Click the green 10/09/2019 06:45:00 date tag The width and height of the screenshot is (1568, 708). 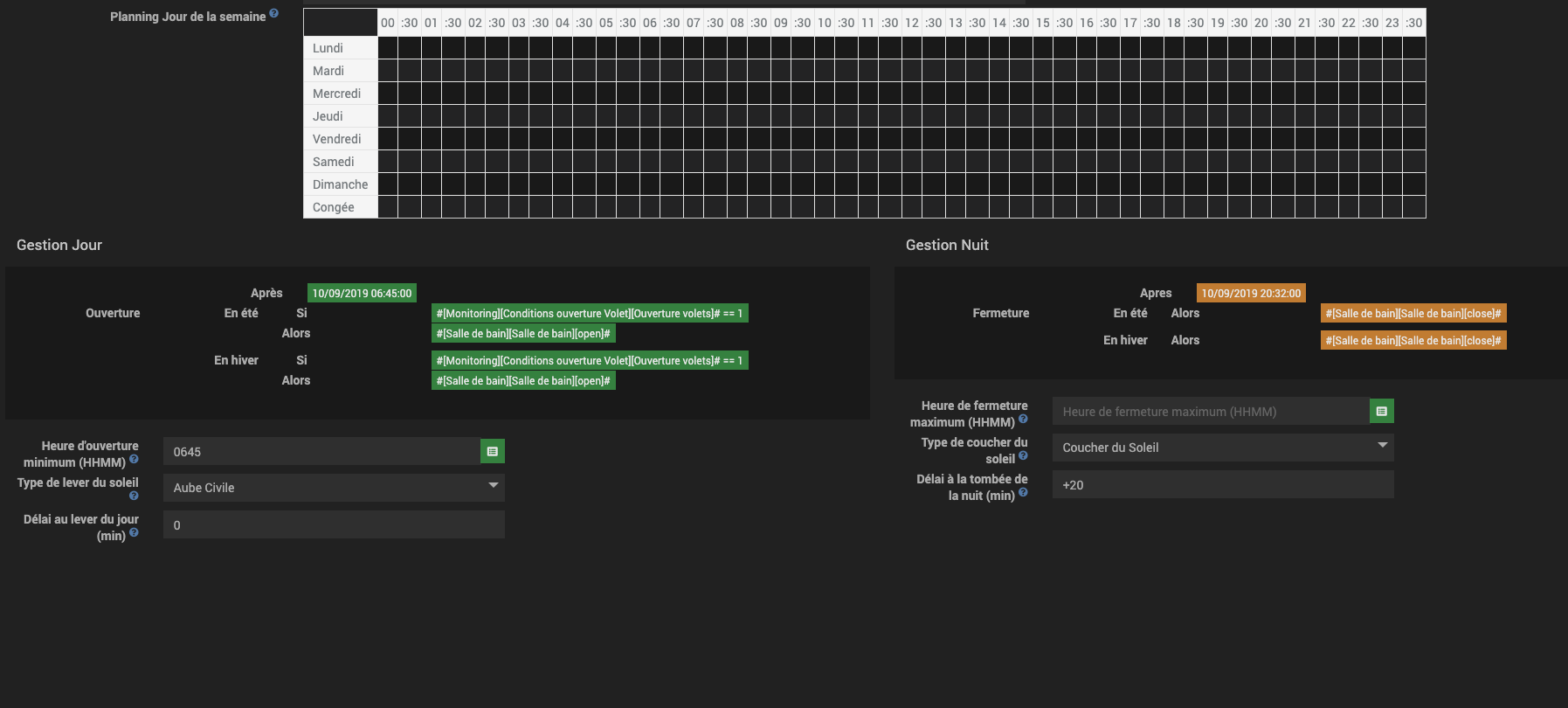point(362,293)
